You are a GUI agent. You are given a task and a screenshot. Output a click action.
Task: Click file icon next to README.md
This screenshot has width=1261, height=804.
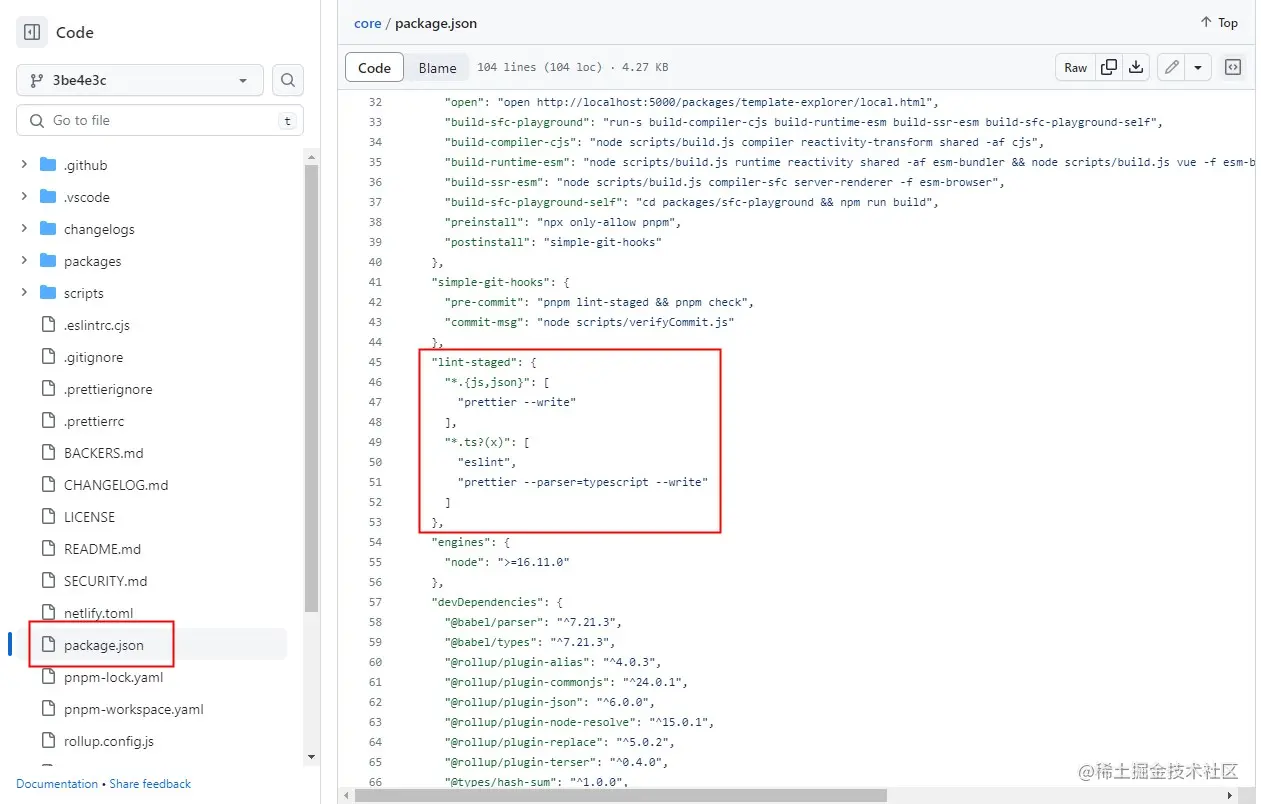point(48,549)
